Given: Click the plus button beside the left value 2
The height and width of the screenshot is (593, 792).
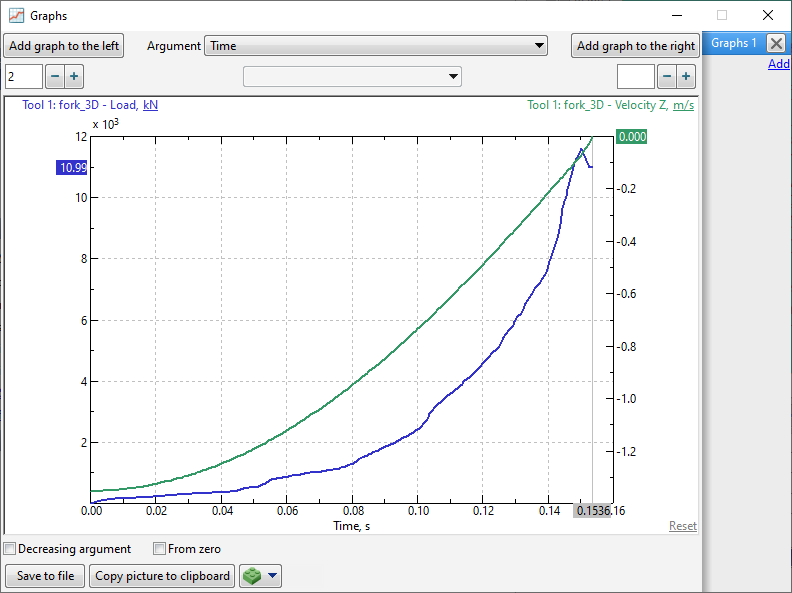Looking at the screenshot, I should point(74,77).
